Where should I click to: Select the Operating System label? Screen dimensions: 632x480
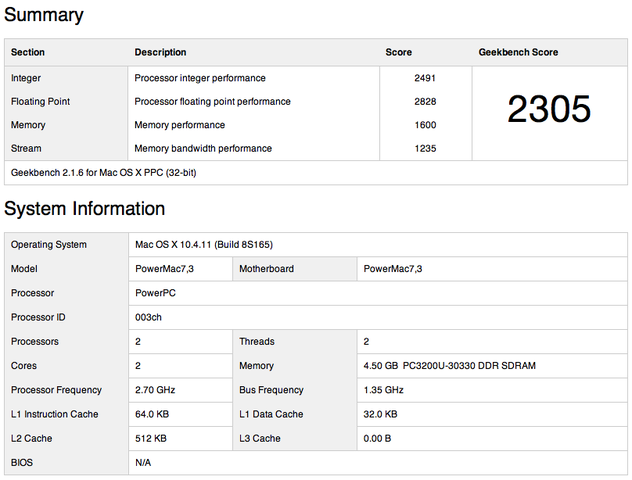(49, 245)
